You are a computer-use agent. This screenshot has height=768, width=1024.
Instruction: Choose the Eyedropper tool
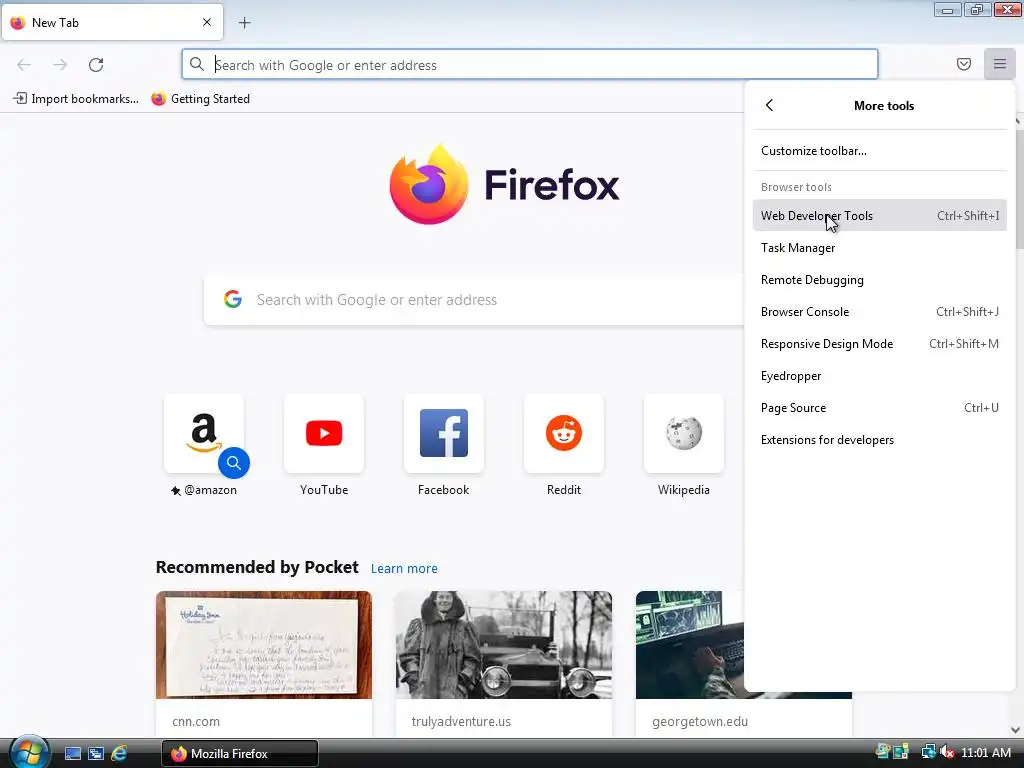click(x=879, y=376)
